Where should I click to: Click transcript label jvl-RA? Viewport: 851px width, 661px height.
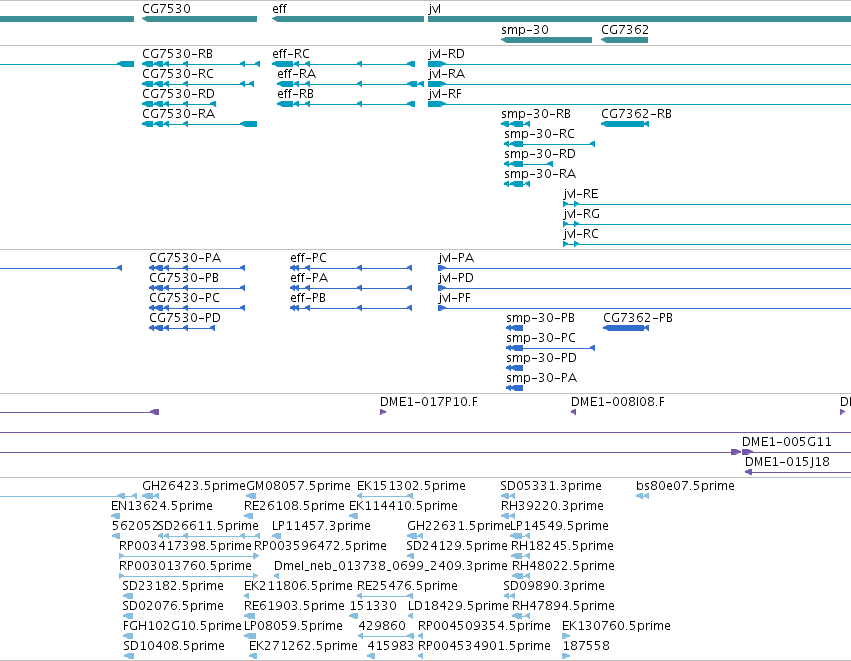[x=446, y=74]
